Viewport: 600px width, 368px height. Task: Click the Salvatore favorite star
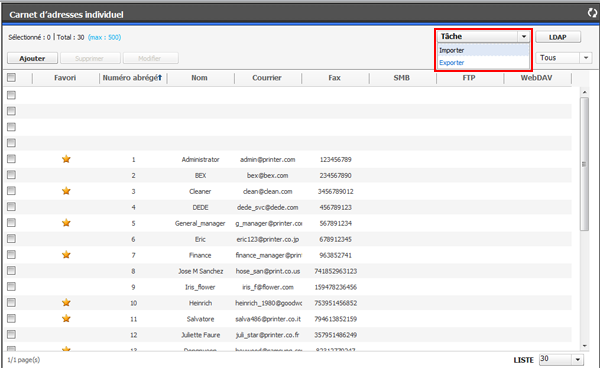pyautogui.click(x=66, y=318)
